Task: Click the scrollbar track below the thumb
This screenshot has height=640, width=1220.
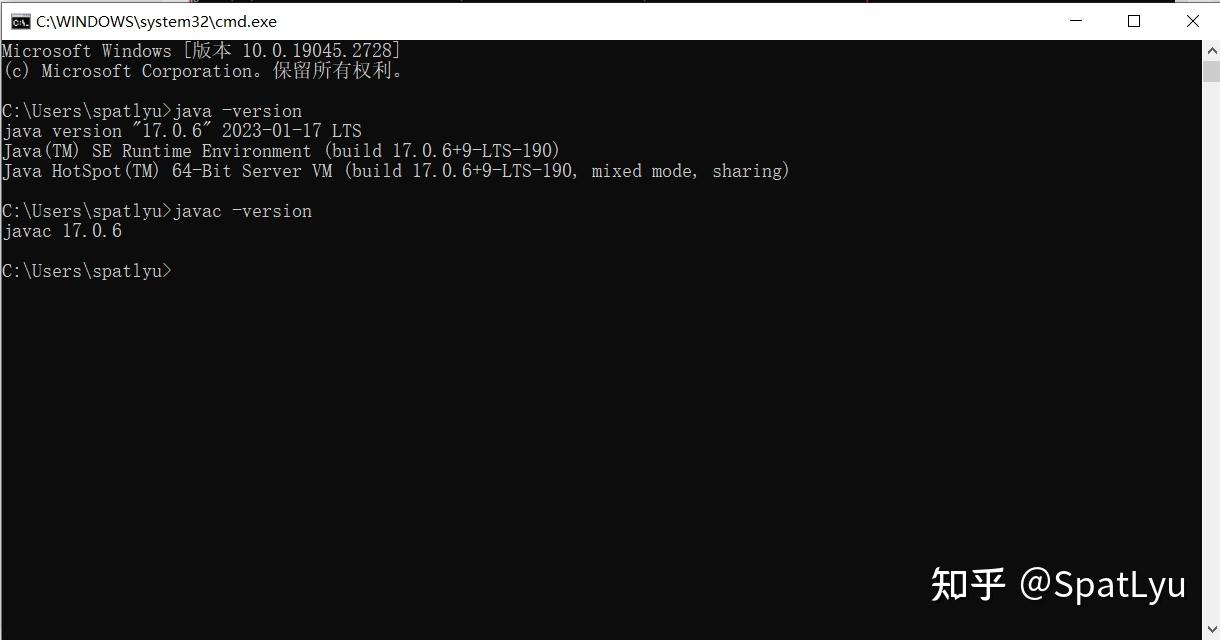Action: (x=1211, y=350)
